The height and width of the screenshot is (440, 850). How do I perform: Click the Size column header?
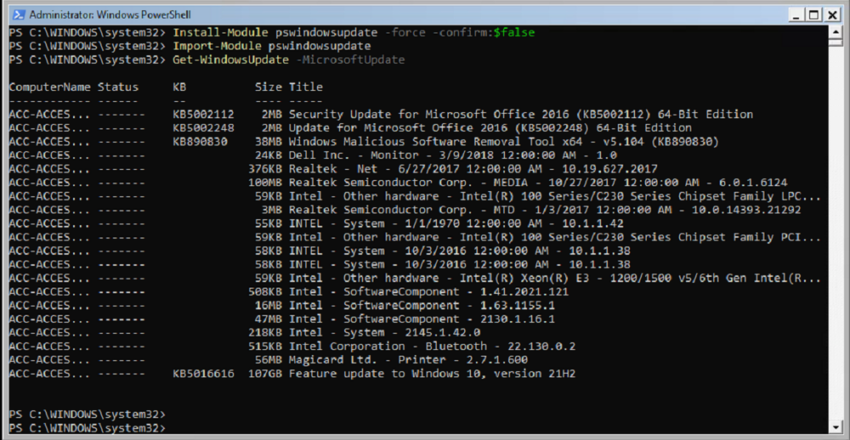[268, 87]
